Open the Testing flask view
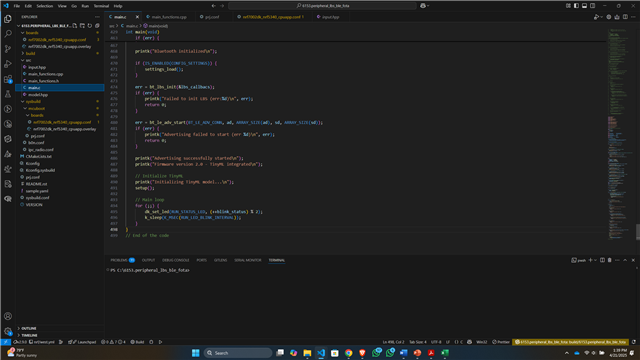Screen dimensions: 640x360 coord(8,94)
